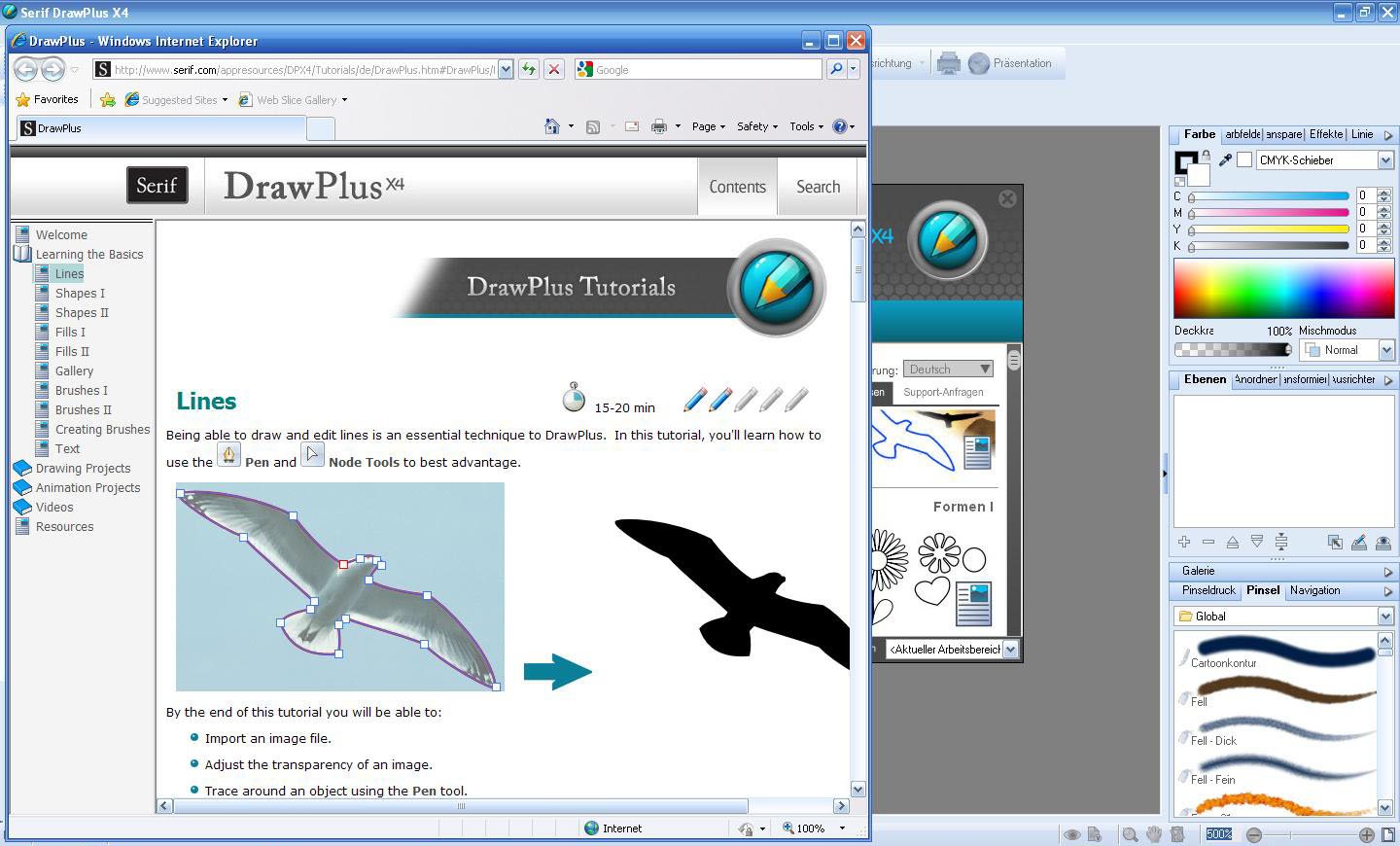Viewport: 1400px width, 846px height.
Task: Open the IE Page menu
Action: pyautogui.click(x=708, y=126)
